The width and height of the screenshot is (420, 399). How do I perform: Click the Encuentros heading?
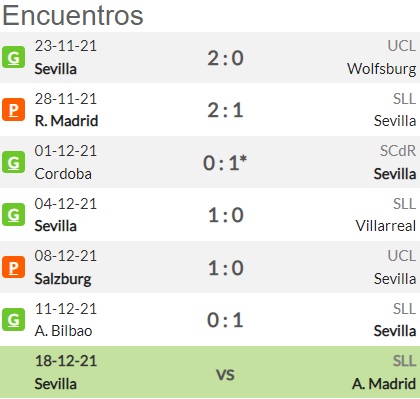pyautogui.click(x=73, y=15)
